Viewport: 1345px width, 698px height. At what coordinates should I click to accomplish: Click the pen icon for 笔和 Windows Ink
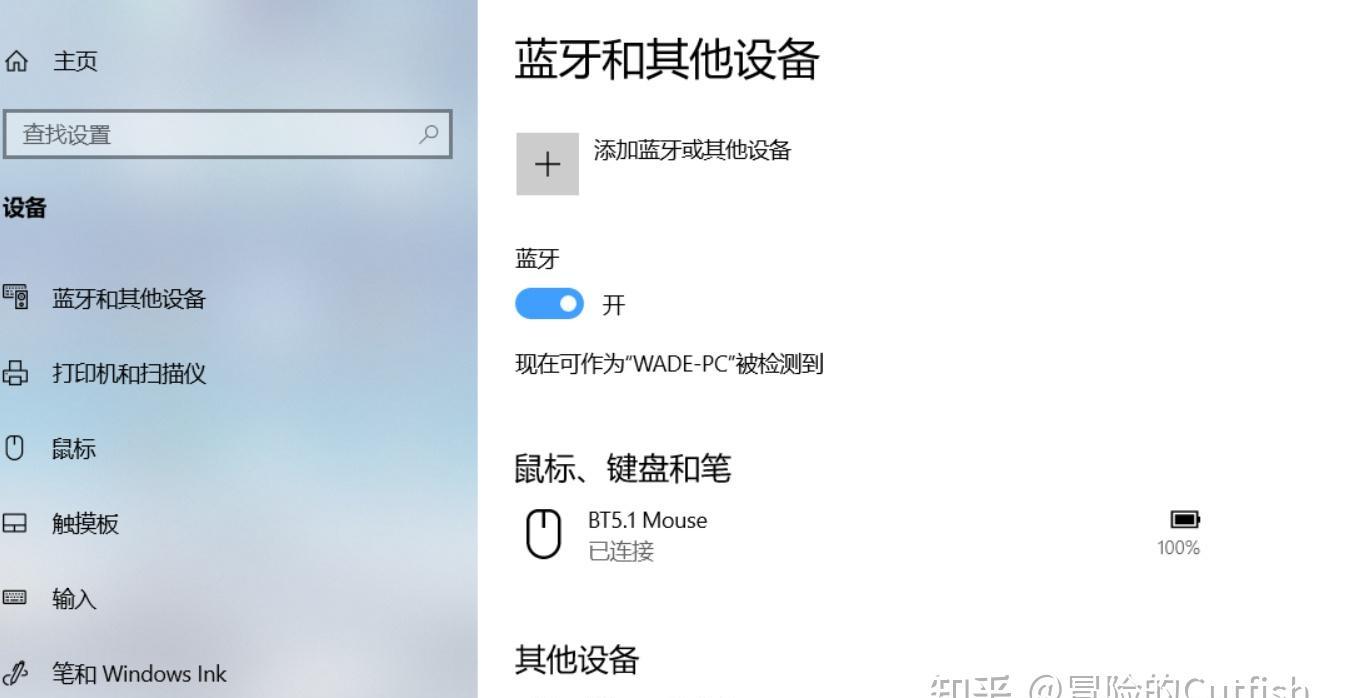coord(16,673)
